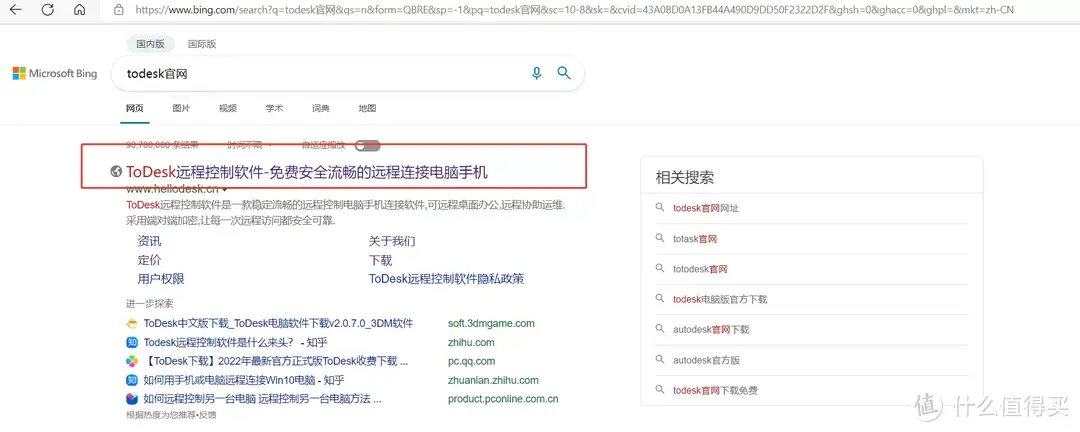The width and height of the screenshot is (1080, 432).
Task: Select the 国内版 search mode
Action: pos(150,44)
